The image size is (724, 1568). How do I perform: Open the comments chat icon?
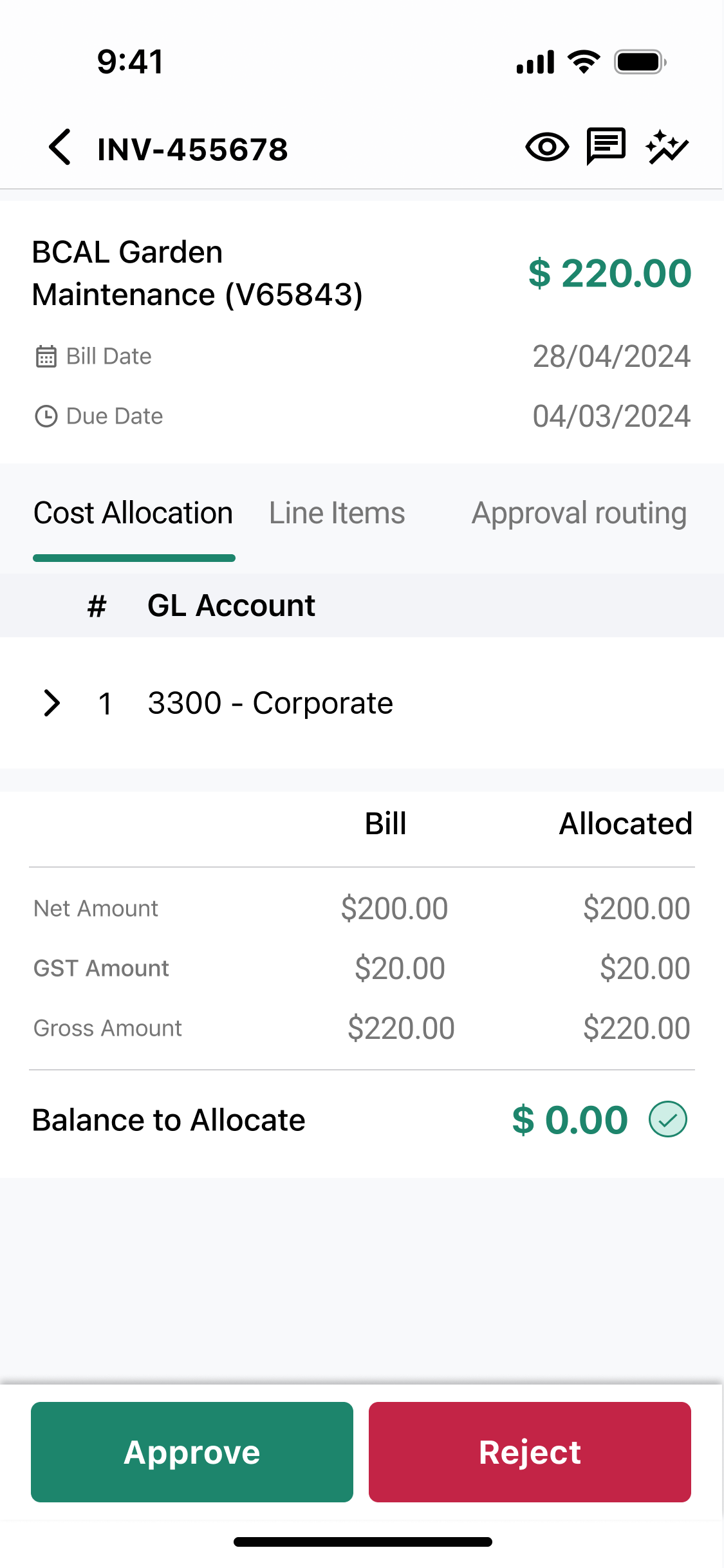606,146
